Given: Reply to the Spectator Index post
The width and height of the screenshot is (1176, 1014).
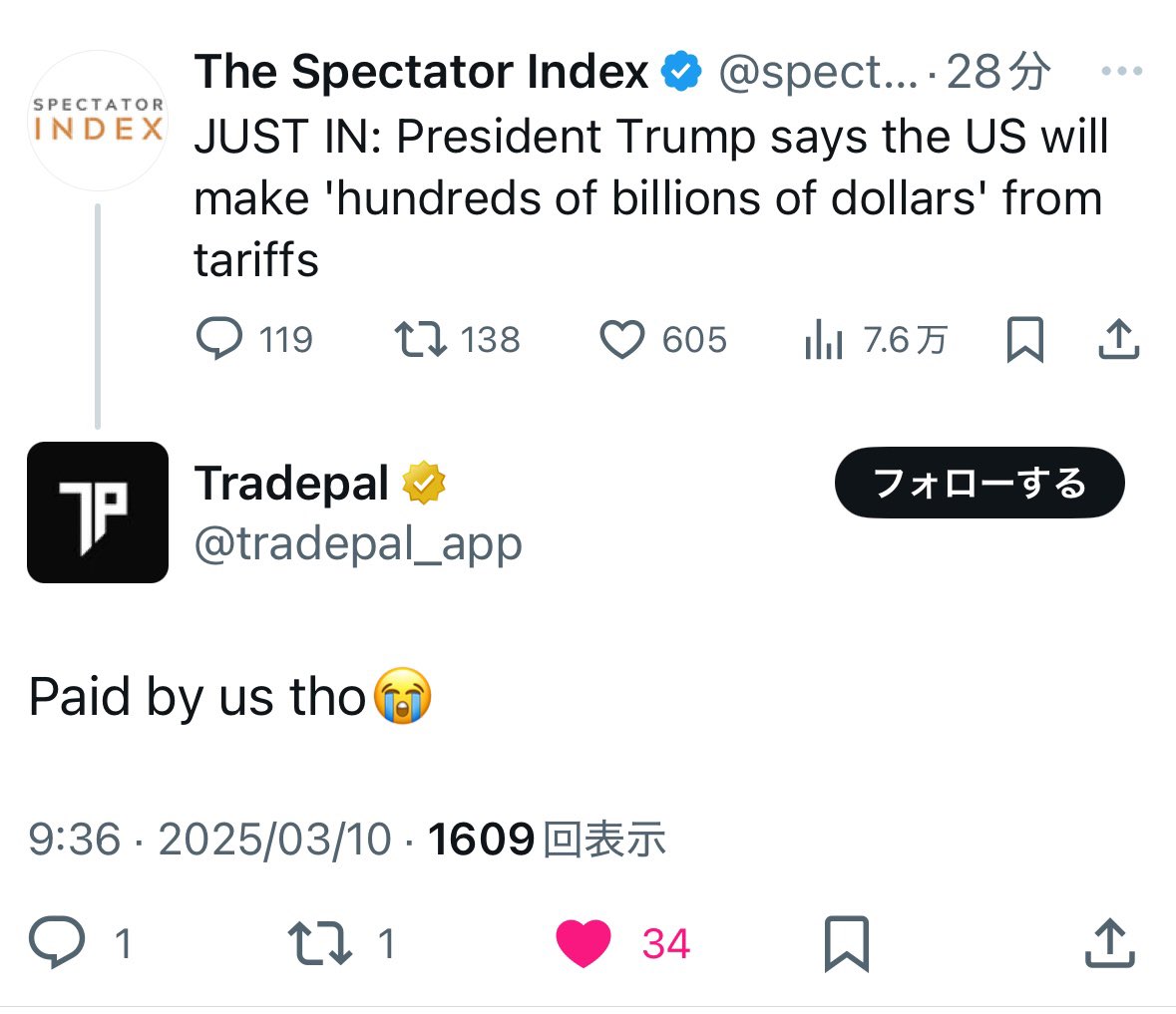Looking at the screenshot, I should 219,339.
